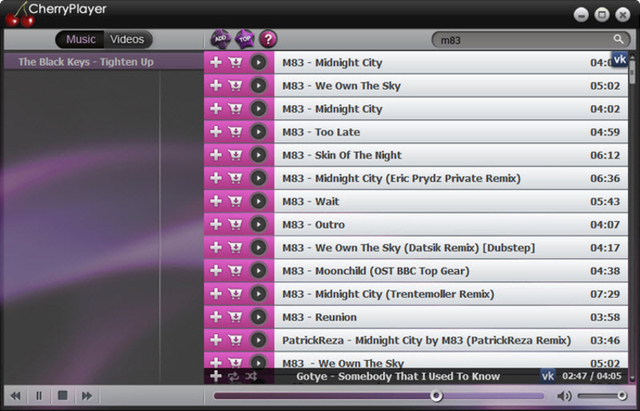Toggle shuffle mode
Screen dimensions: 640x411
pyautogui.click(x=251, y=376)
